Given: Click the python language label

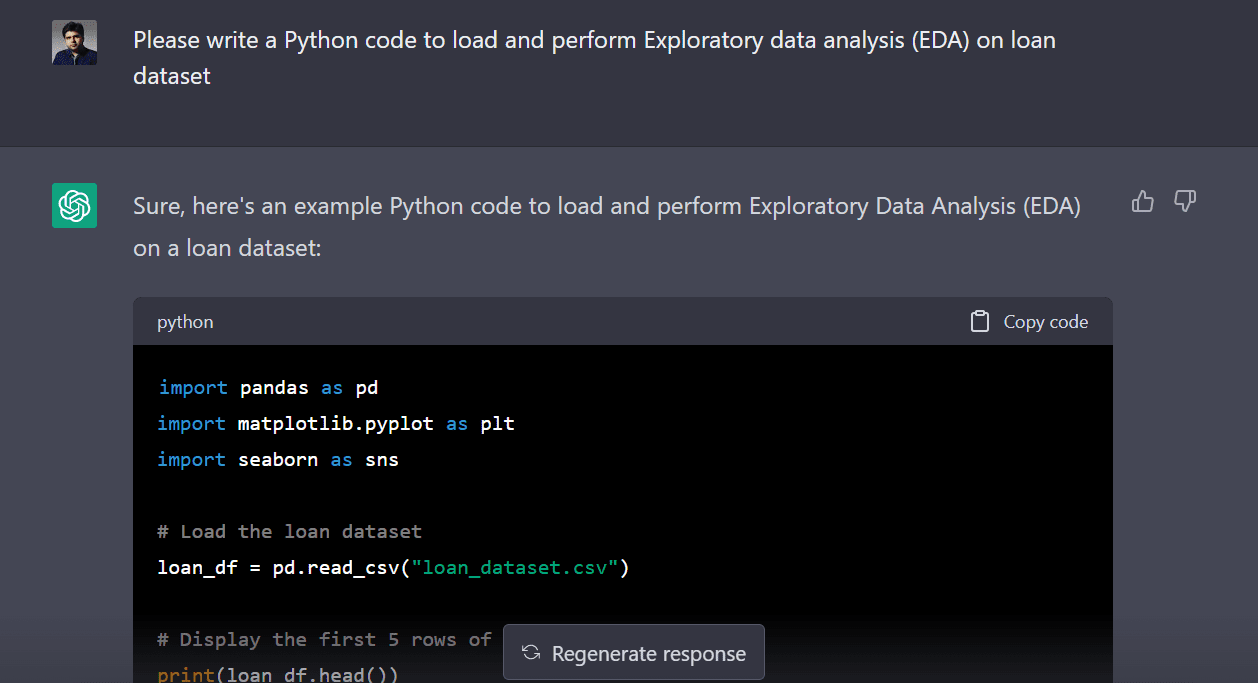Looking at the screenshot, I should tap(185, 322).
